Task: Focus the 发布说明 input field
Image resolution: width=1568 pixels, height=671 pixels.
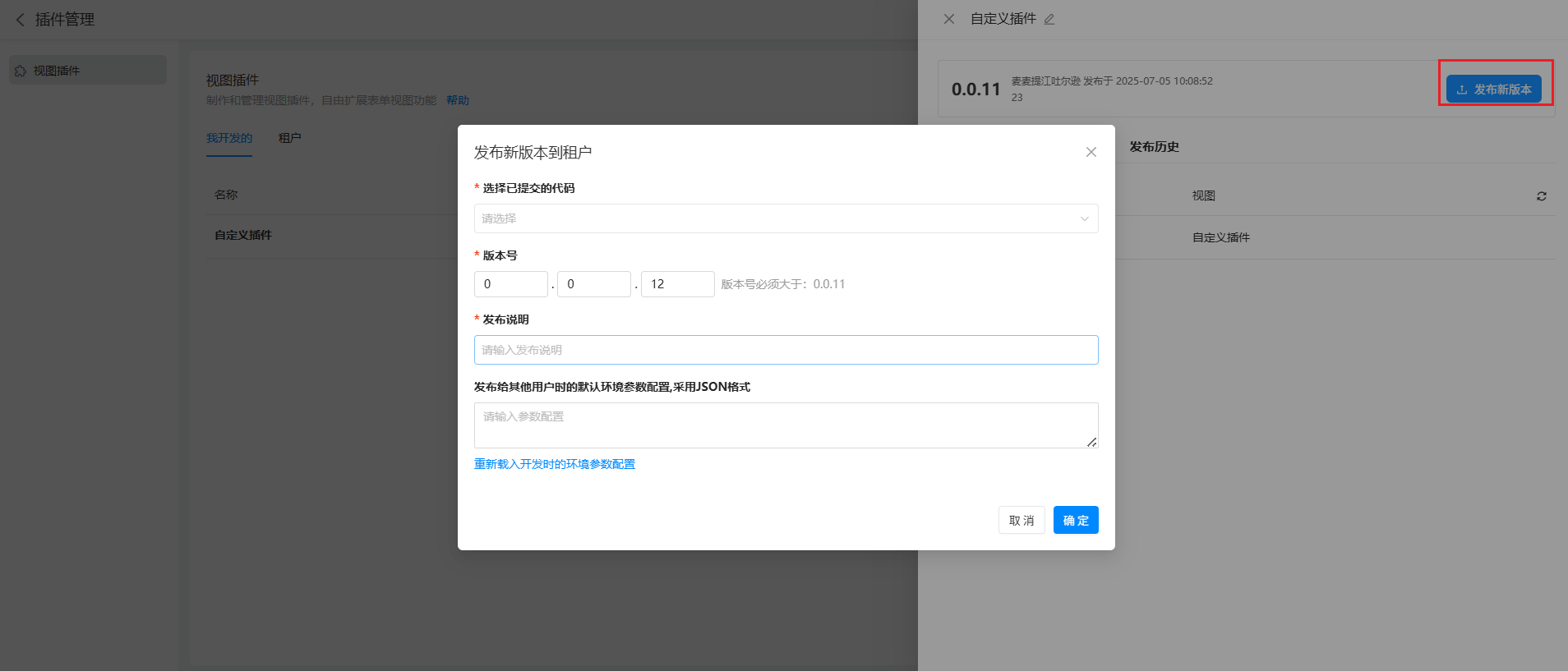Action: click(x=785, y=350)
